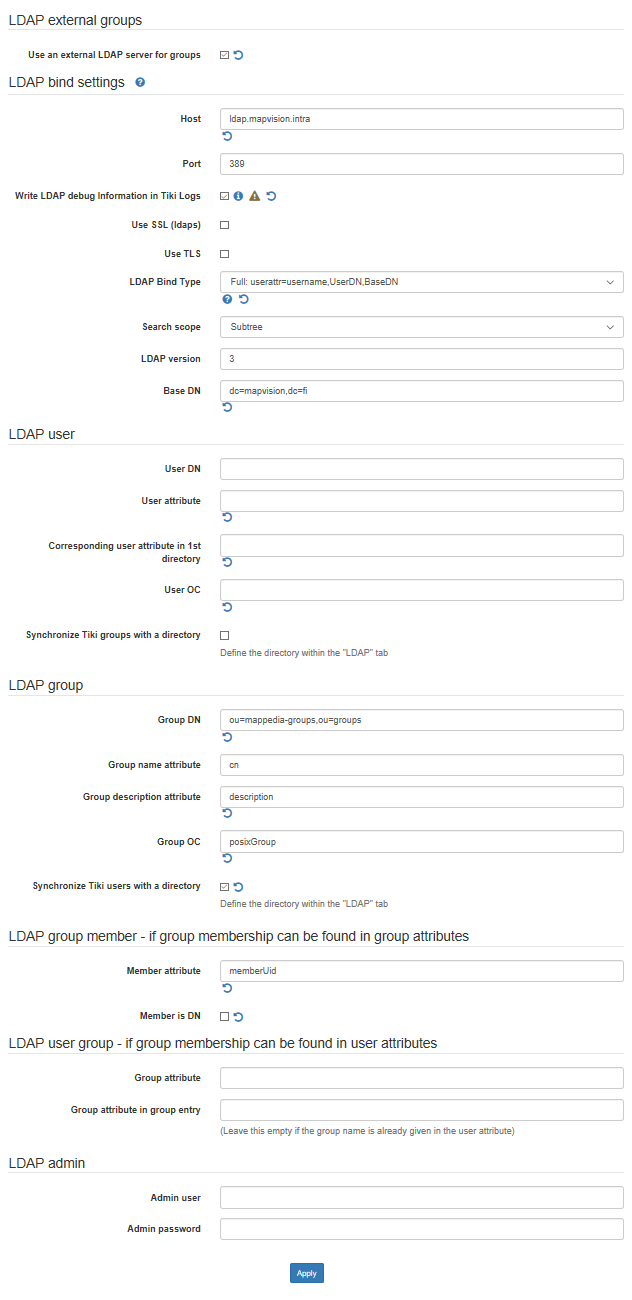Reset the Base DN value with the undo icon
The width and height of the screenshot is (632, 1300).
(227, 407)
